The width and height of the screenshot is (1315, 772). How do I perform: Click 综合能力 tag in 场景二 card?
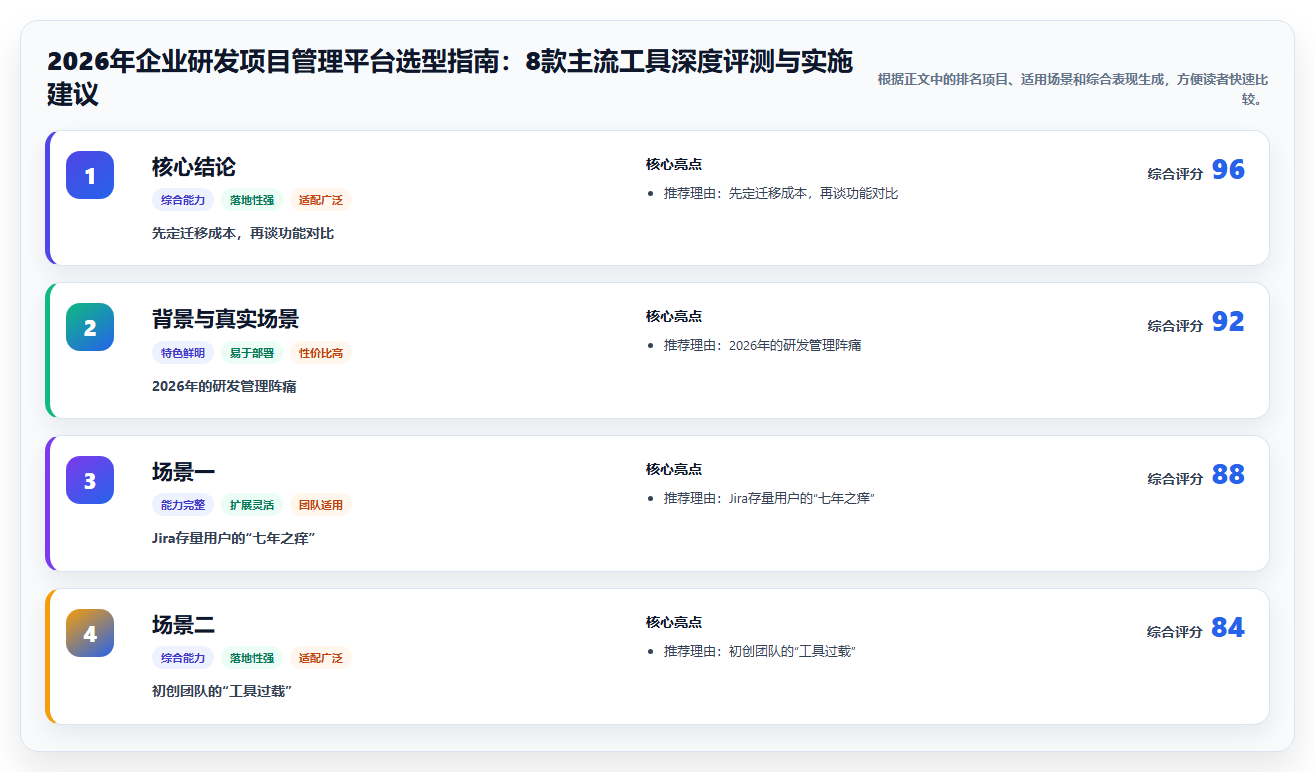183,658
